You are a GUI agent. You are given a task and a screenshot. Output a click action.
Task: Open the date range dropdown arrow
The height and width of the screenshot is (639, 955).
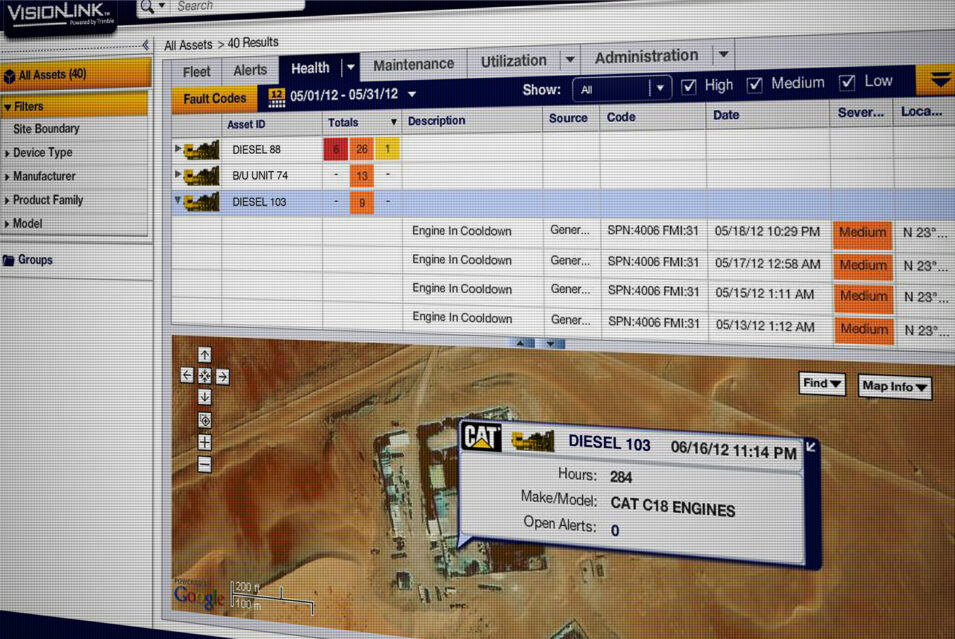pos(412,94)
